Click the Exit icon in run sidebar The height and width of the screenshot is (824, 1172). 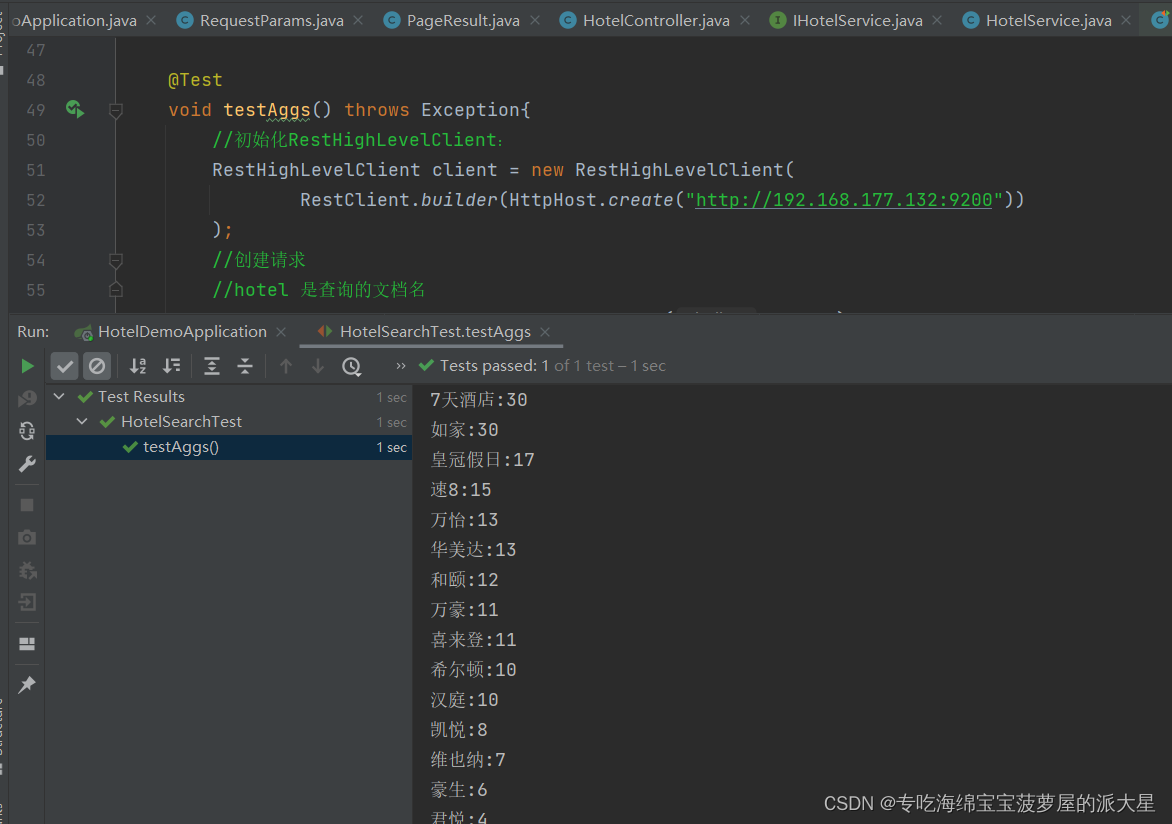click(x=27, y=603)
